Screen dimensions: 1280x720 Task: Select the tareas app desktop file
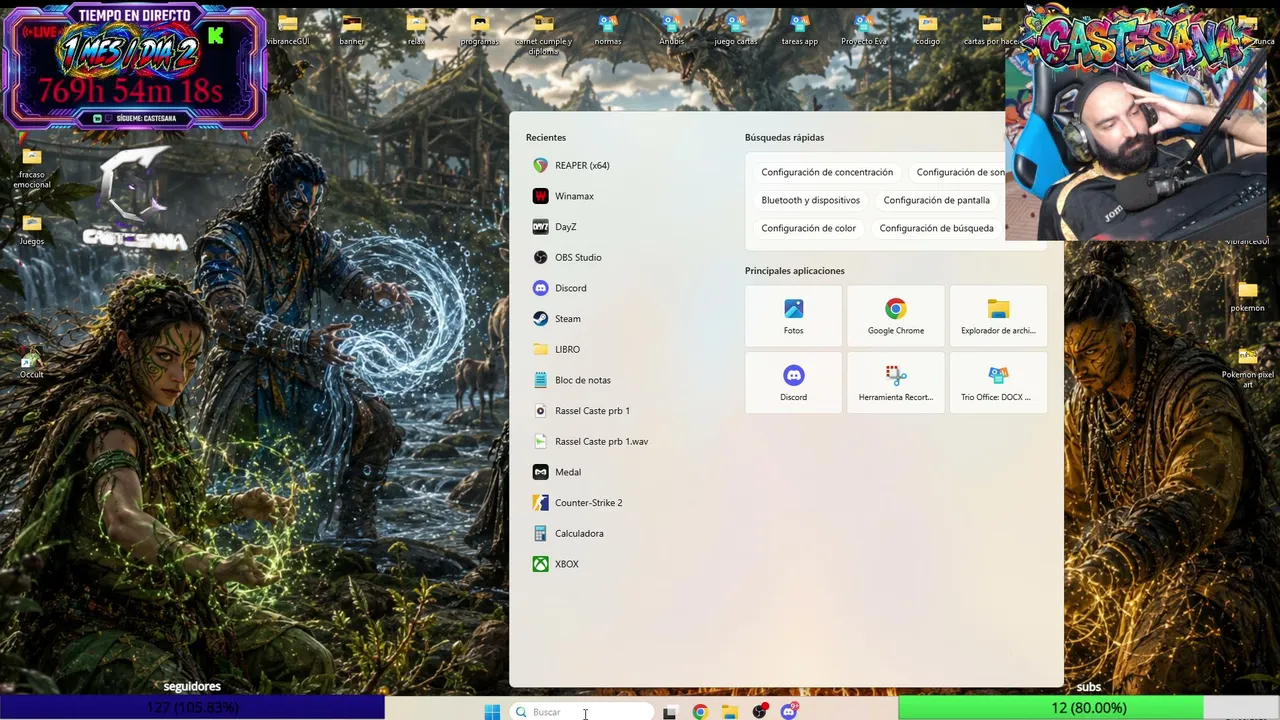coord(800,30)
